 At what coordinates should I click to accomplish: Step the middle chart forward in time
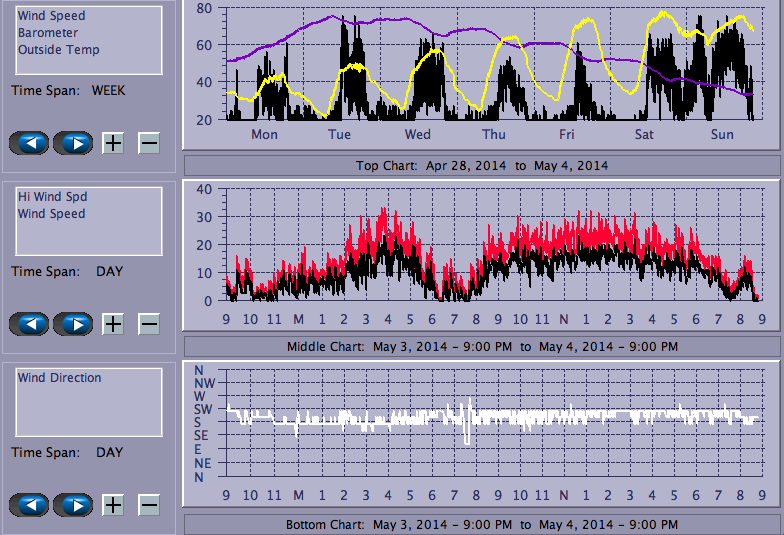(73, 324)
